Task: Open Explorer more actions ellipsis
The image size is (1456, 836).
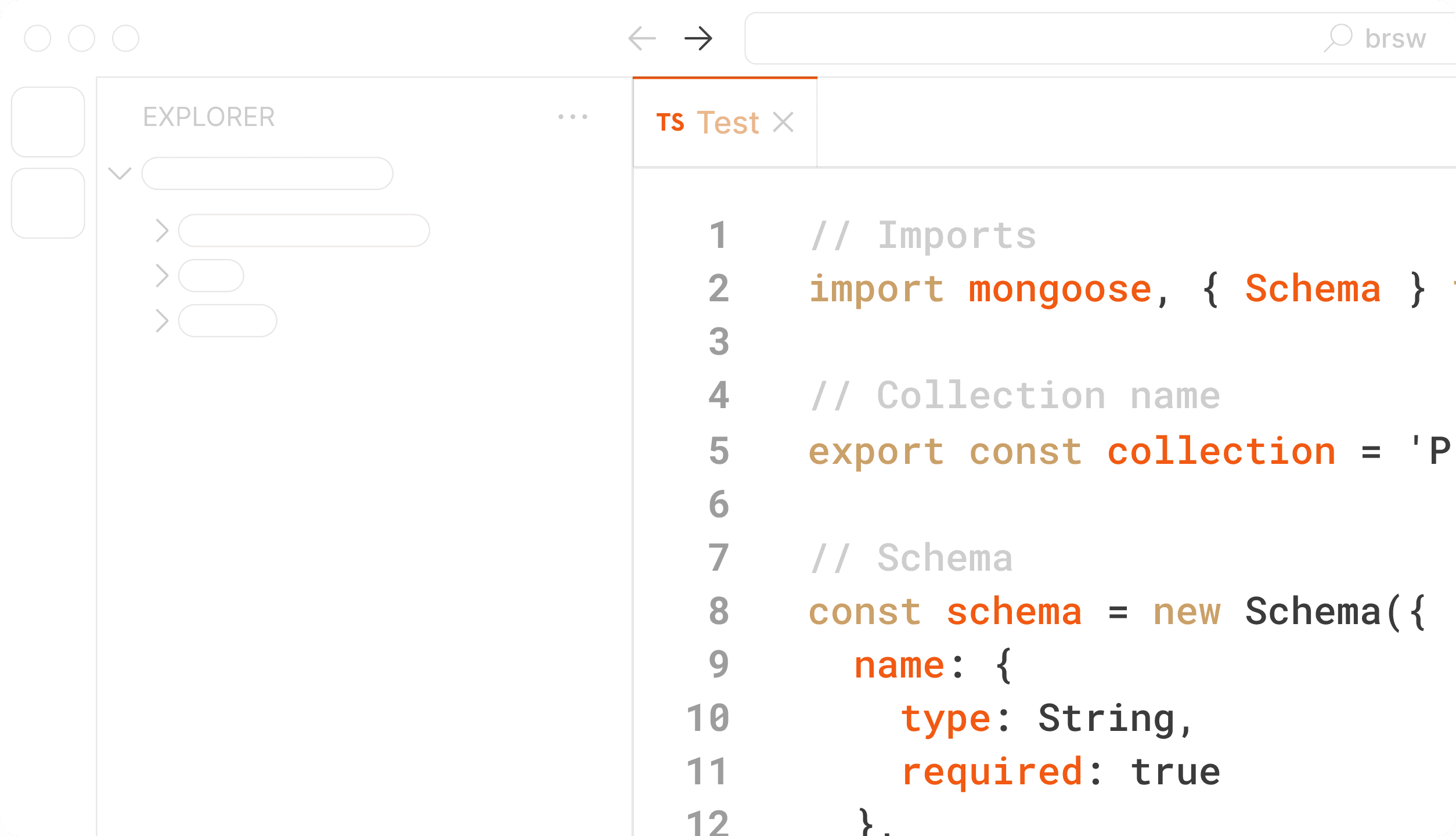Action: point(572,117)
